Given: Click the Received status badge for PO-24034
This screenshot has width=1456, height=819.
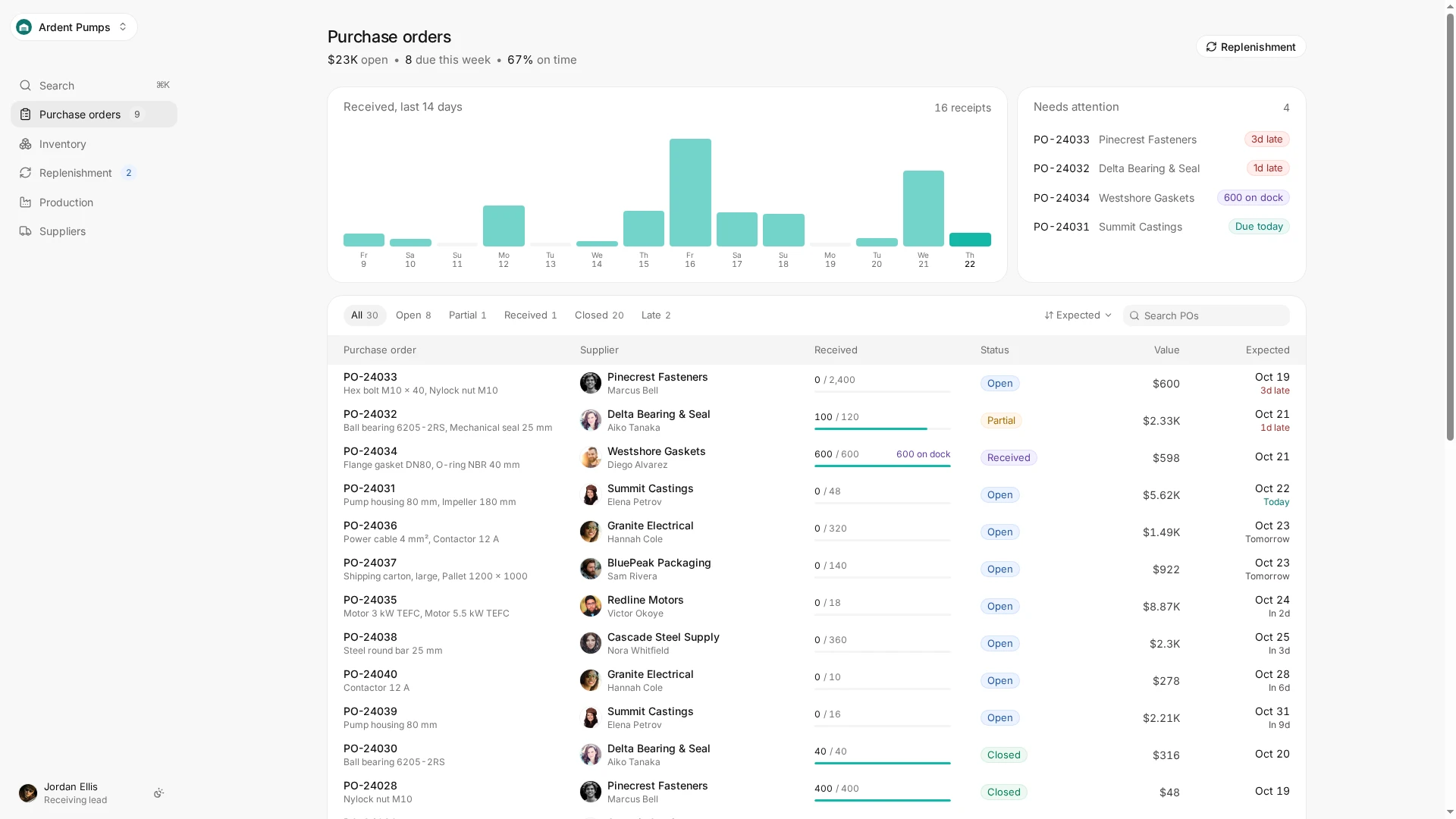Looking at the screenshot, I should 1009,458.
